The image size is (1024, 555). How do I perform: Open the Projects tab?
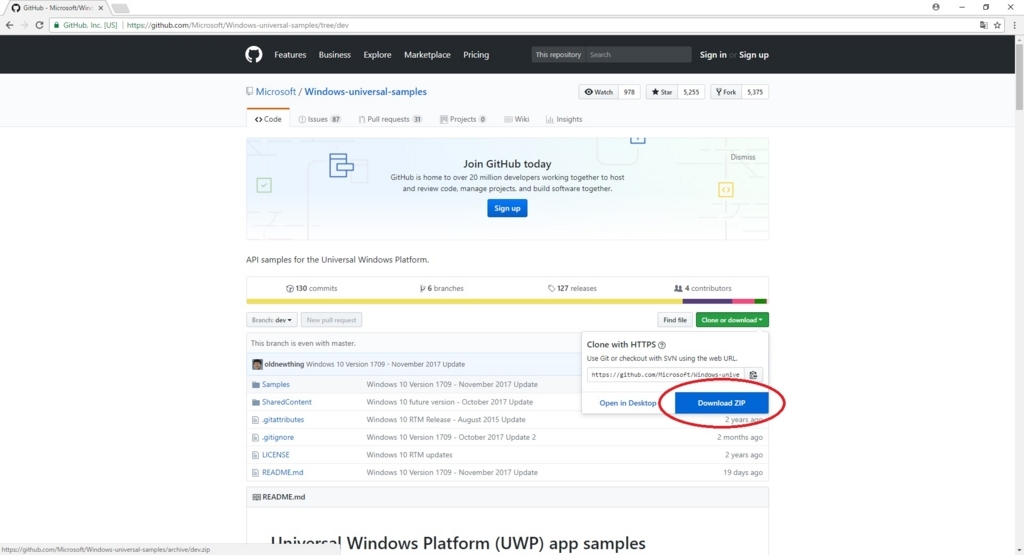[463, 119]
